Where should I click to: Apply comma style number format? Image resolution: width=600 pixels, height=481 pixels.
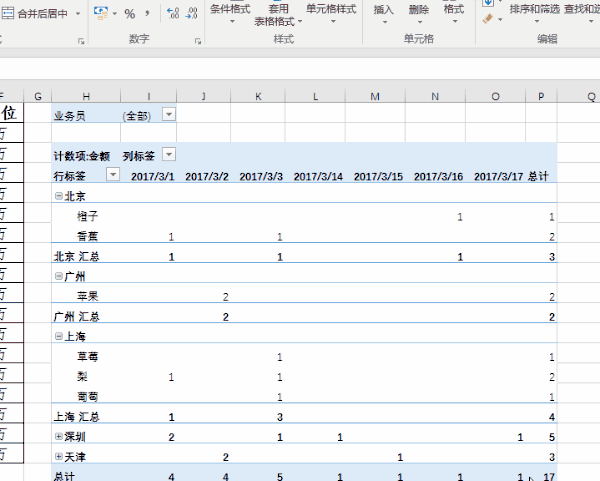click(147, 13)
